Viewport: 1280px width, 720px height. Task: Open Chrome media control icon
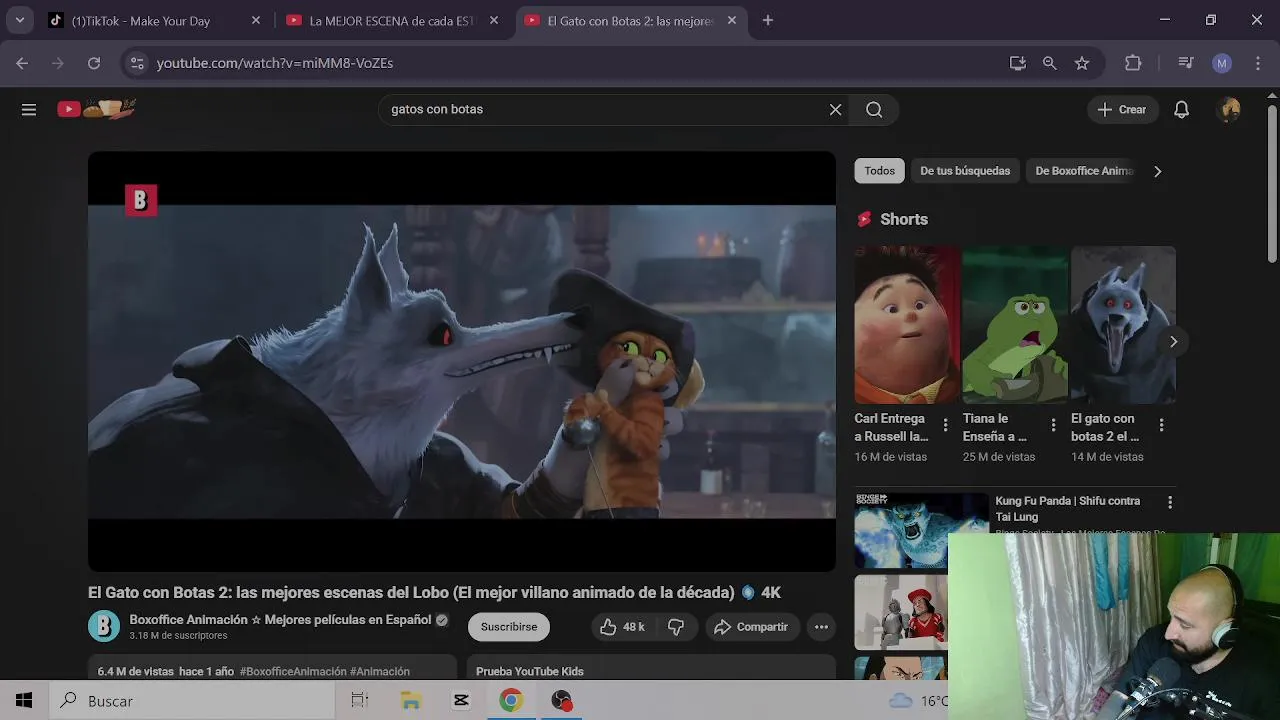1186,63
